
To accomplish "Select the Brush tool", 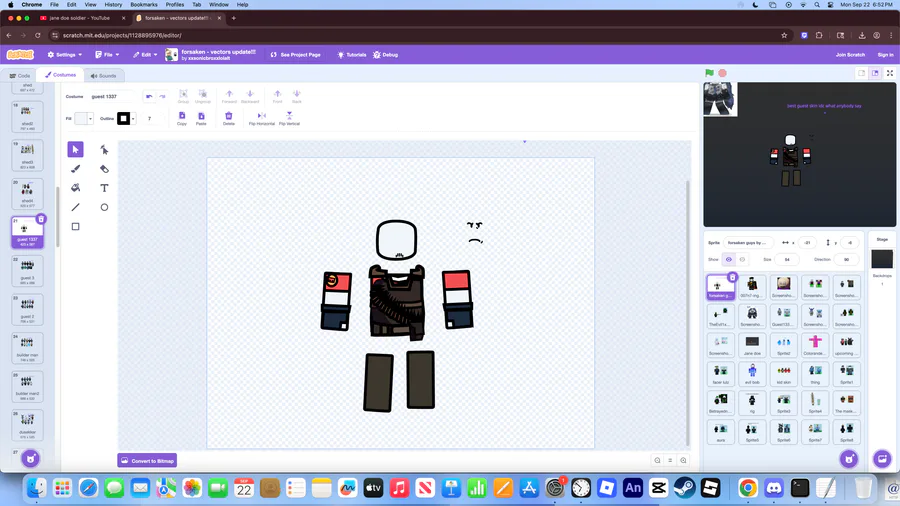I will (75, 169).
